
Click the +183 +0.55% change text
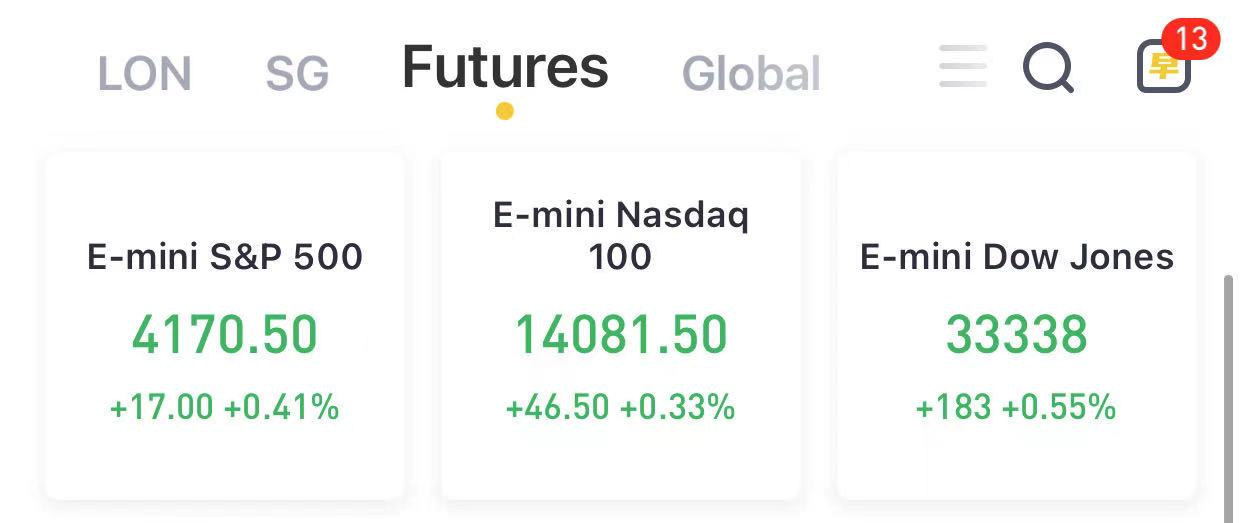1017,407
